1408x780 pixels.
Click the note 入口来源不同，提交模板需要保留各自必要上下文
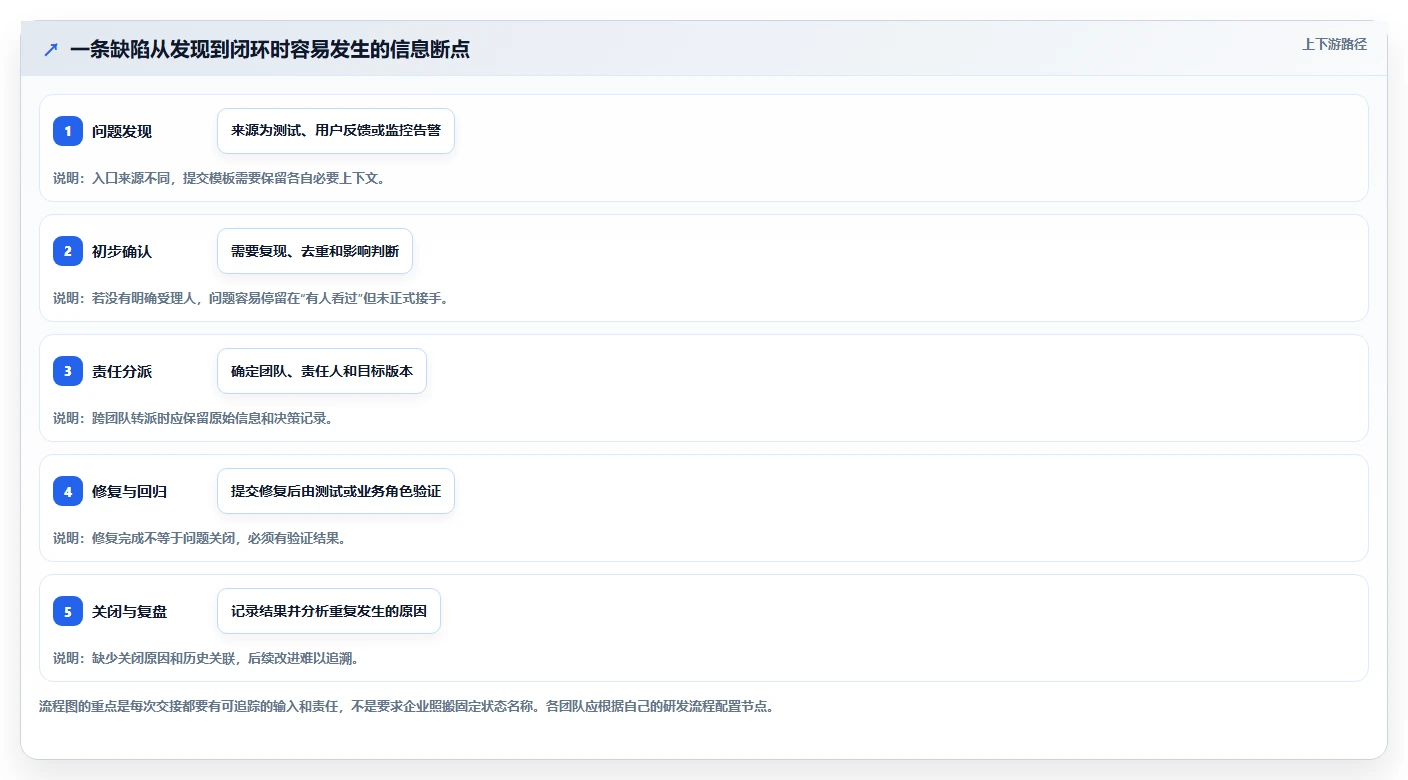pos(219,178)
